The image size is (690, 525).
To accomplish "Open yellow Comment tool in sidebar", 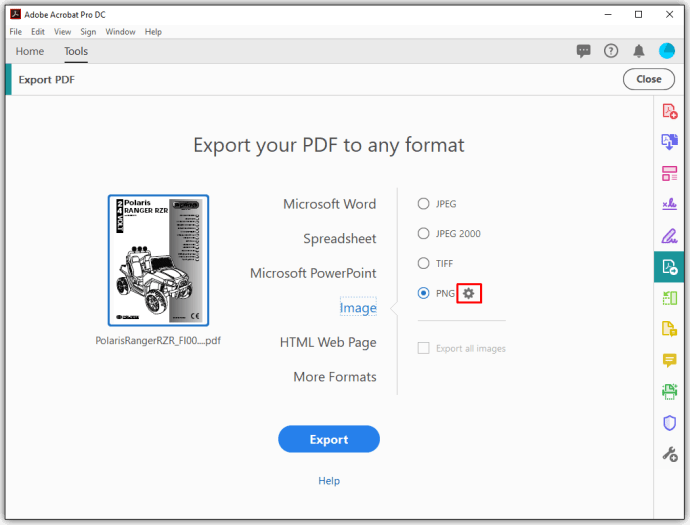I will (669, 360).
